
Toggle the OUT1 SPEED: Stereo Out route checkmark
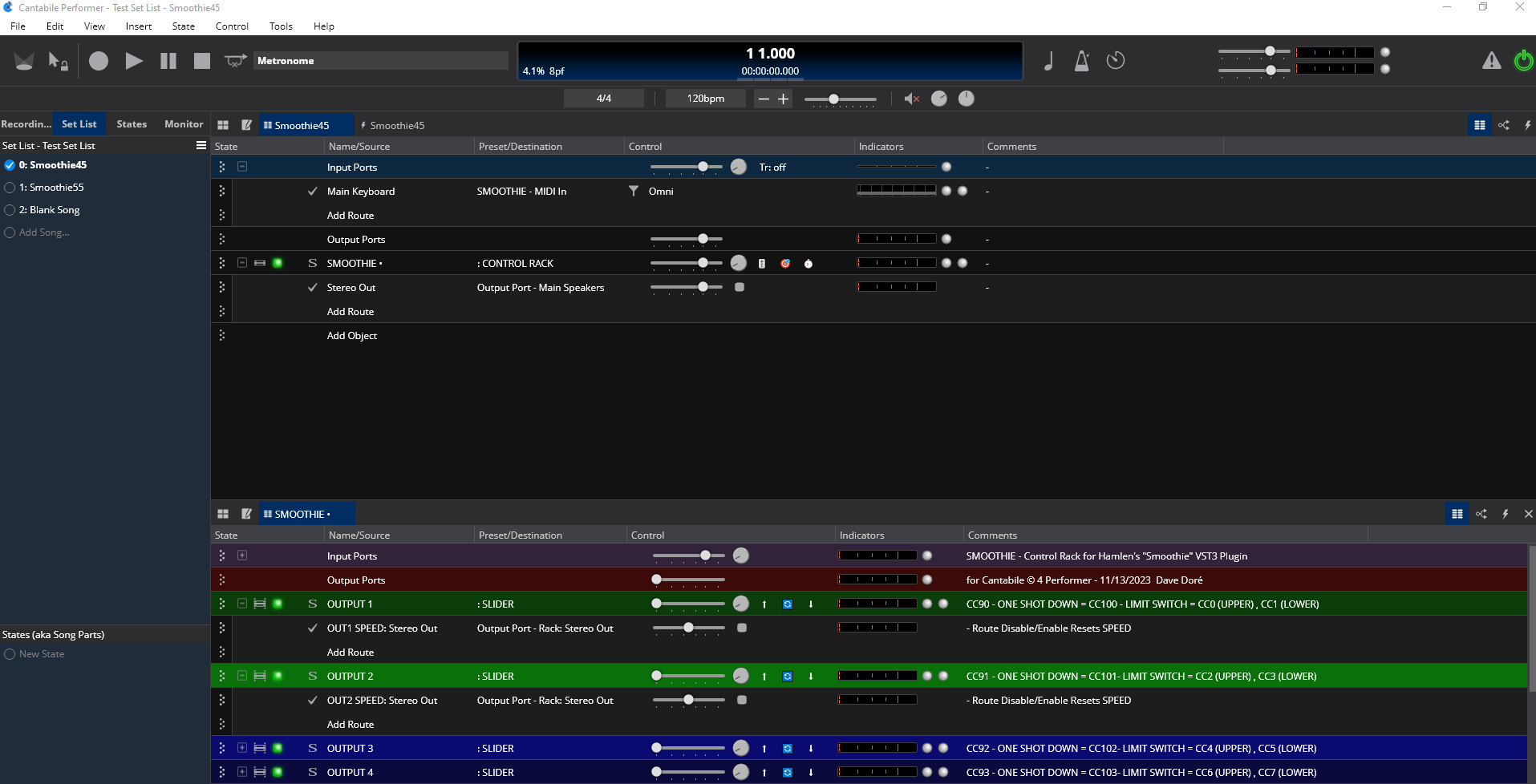(x=312, y=628)
